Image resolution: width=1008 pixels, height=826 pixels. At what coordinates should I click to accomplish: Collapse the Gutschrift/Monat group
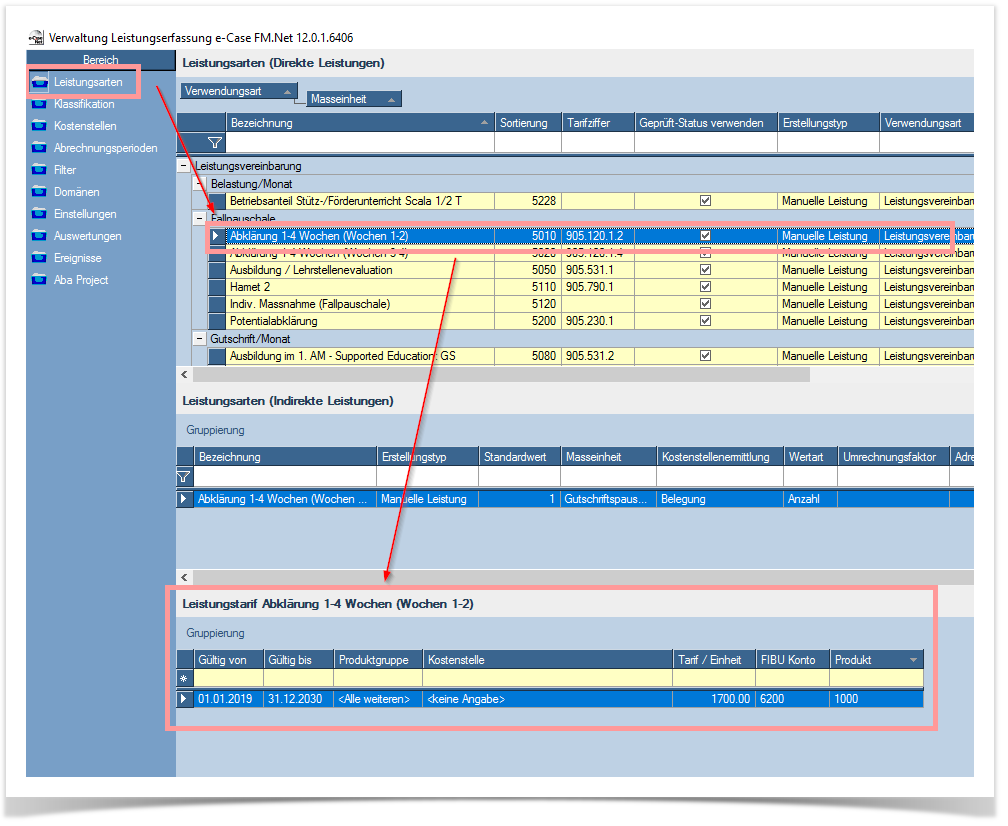pos(200,338)
